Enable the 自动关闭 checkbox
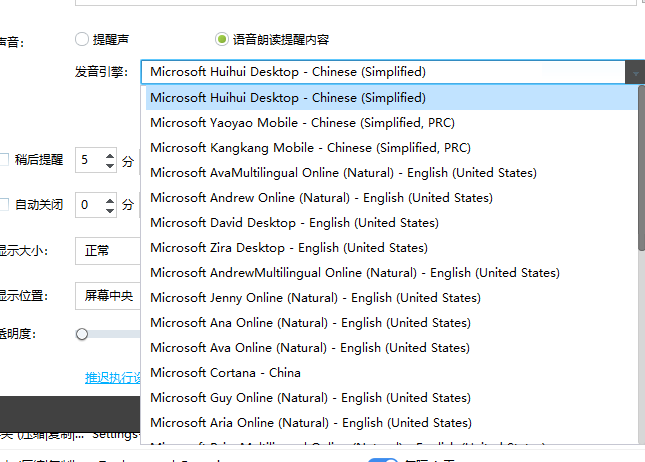645x462 pixels. [x=4, y=204]
